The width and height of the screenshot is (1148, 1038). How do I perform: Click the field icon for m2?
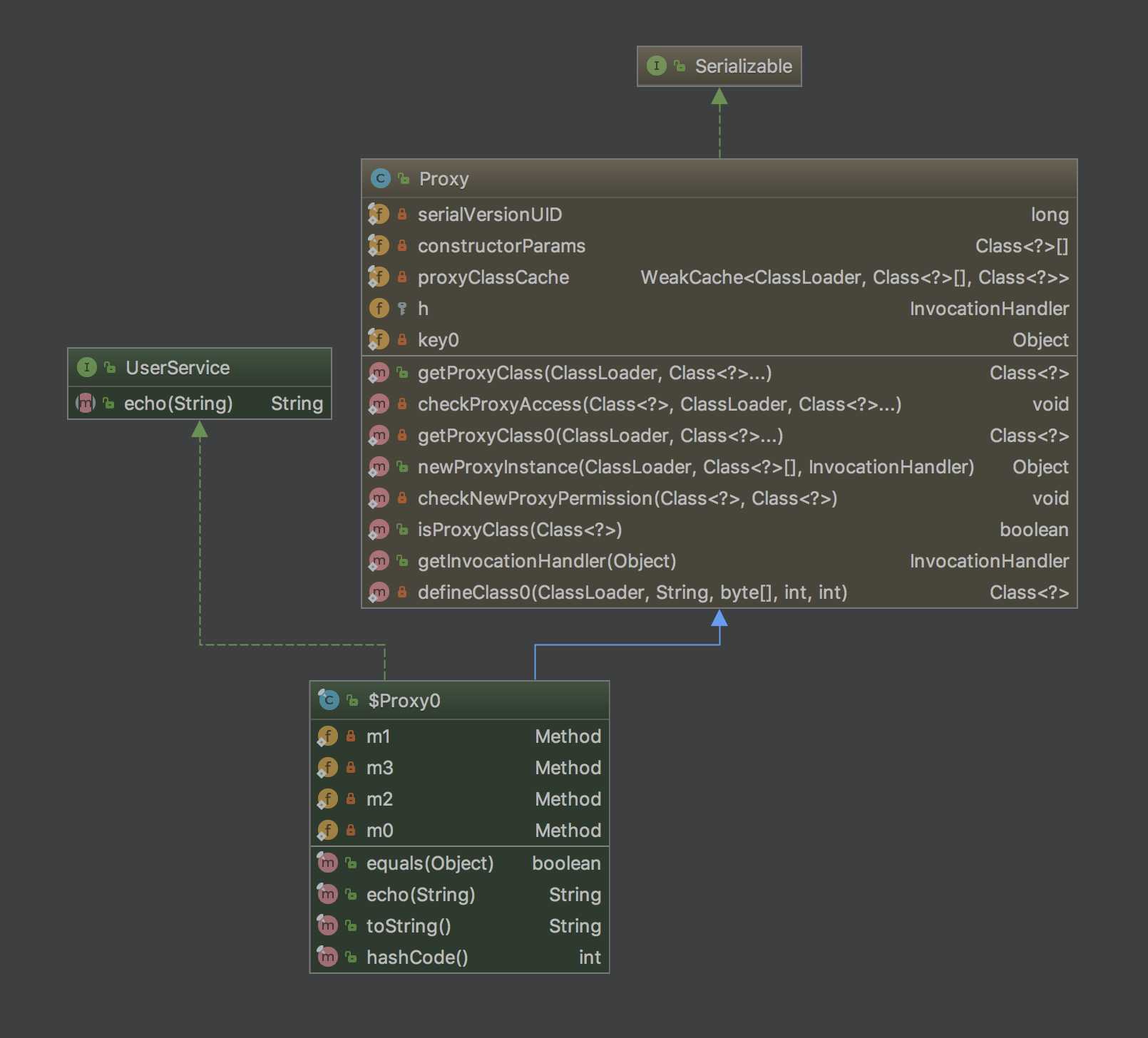click(x=327, y=798)
